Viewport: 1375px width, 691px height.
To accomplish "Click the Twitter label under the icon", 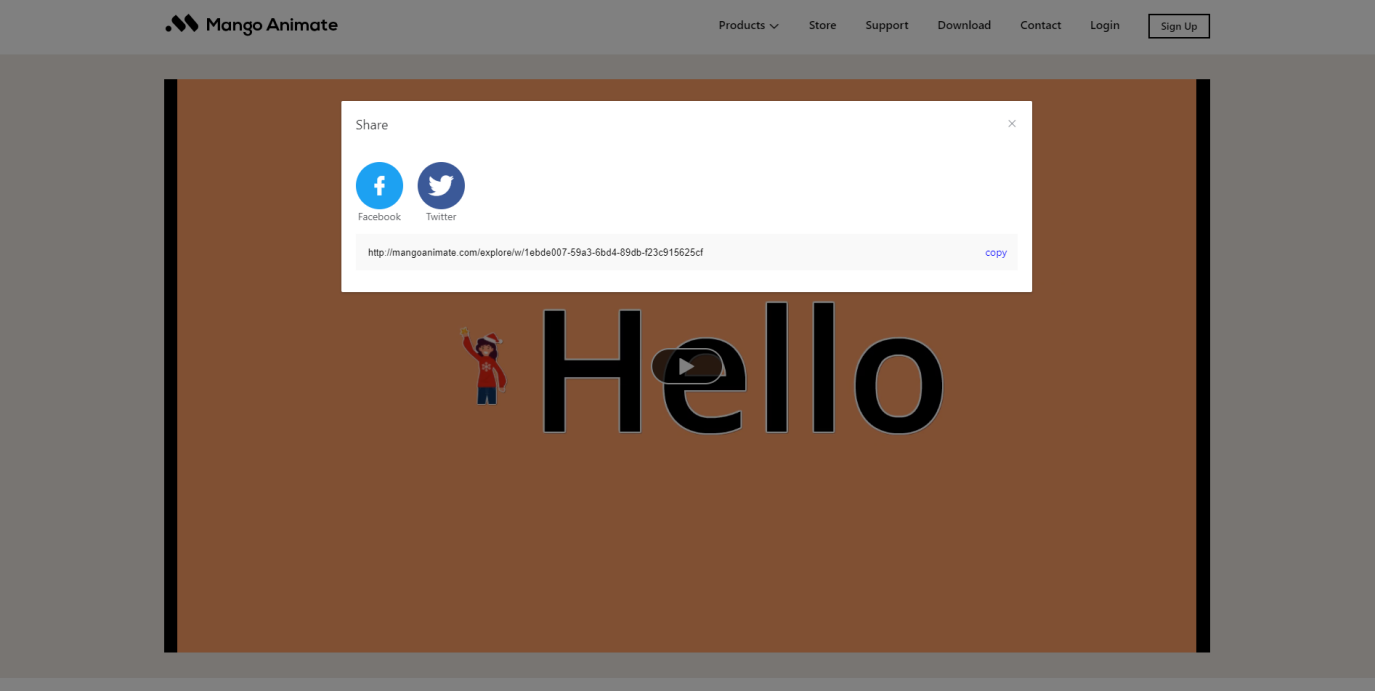I will (441, 217).
